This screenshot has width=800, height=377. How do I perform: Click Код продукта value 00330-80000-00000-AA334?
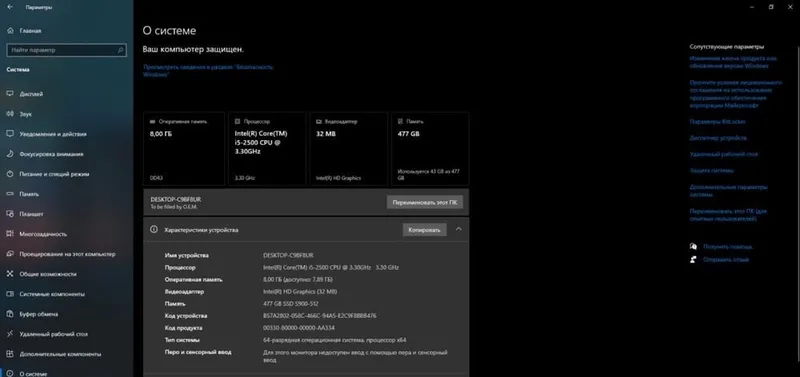click(x=299, y=328)
